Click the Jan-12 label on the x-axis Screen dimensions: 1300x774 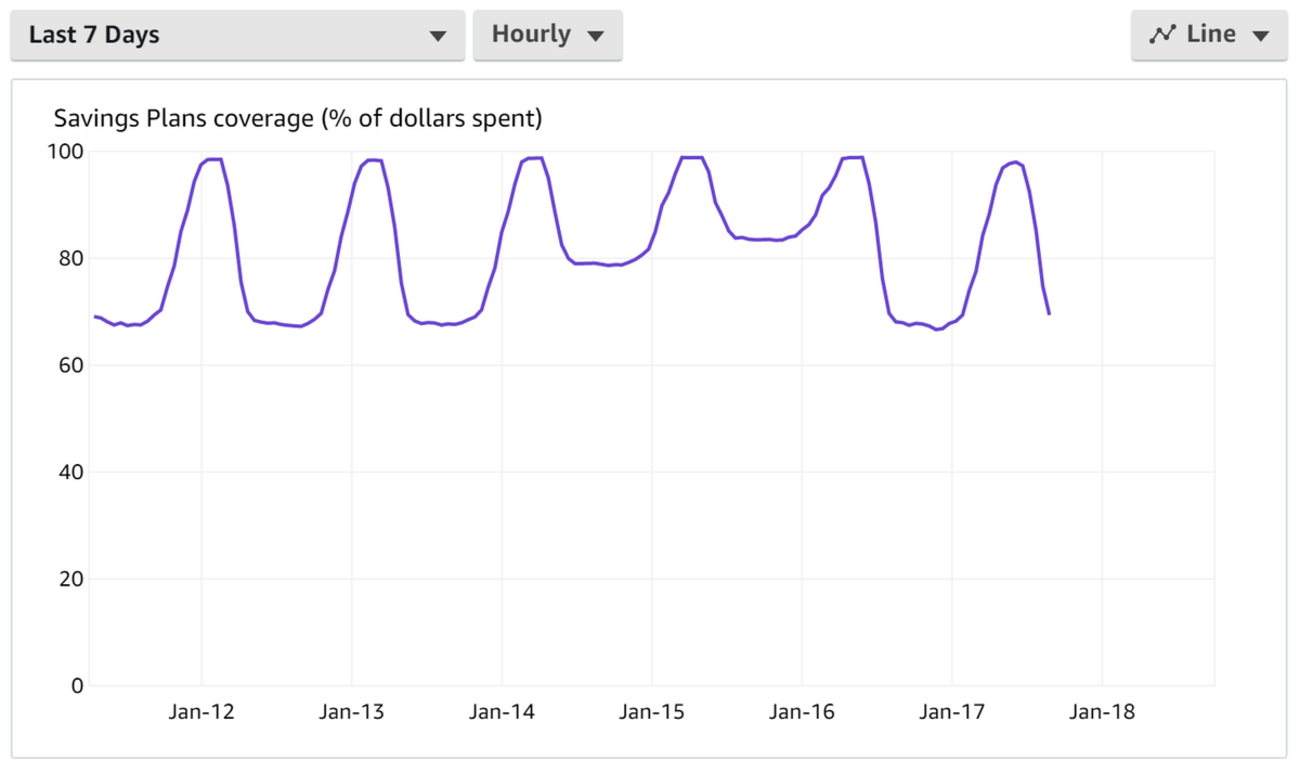tap(202, 713)
